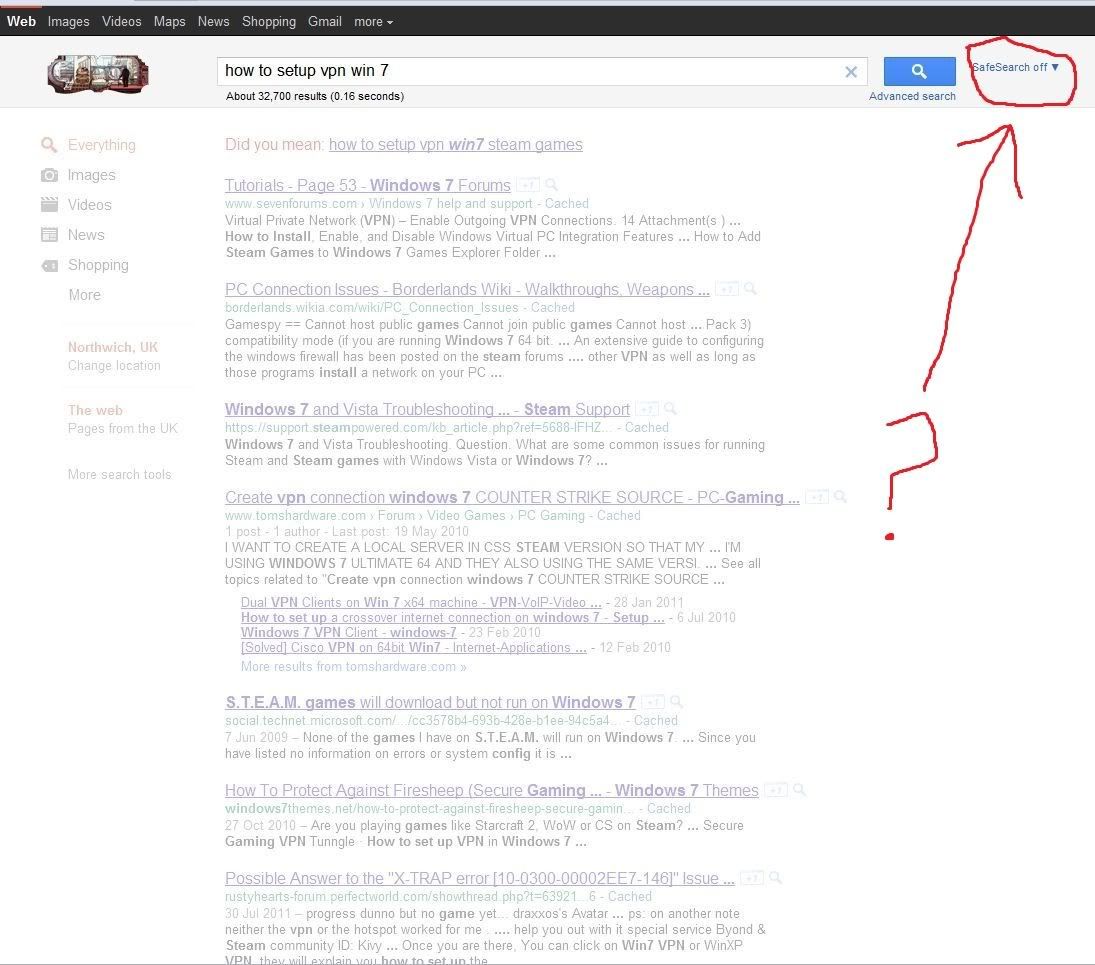This screenshot has height=965, width=1095.
Task: Click +1 beside the COUNTER STRIKE SOURCE result
Action: coord(817,497)
